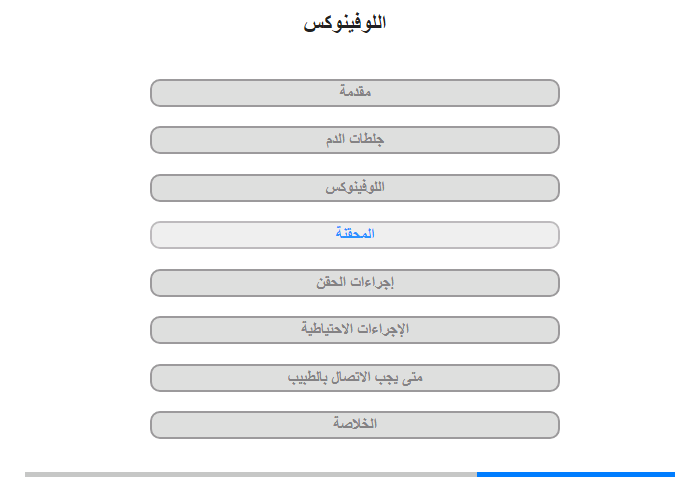This screenshot has width=700, height=480.
Task: Go to the اللوفينوكس section button
Action: (x=355, y=187)
